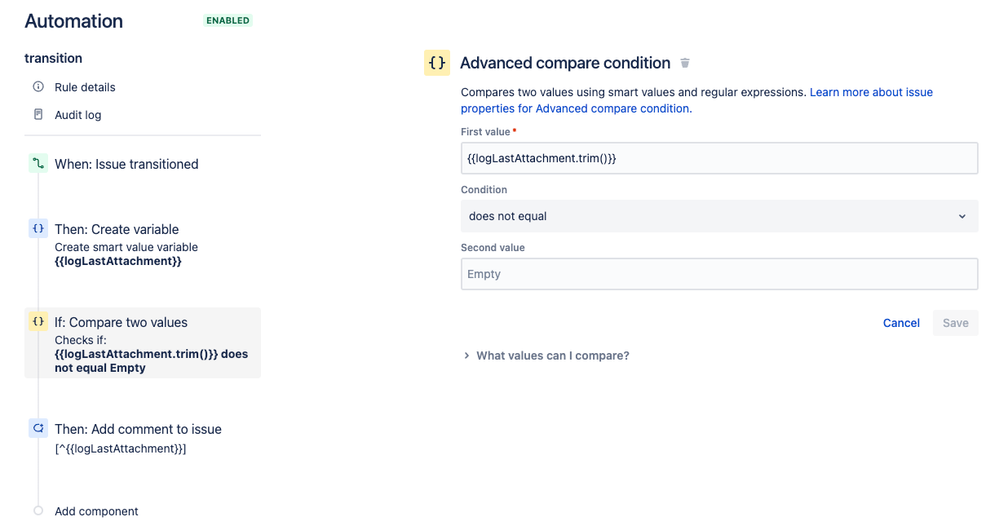Select the When: Issue transitioned step
Image resolution: width=999 pixels, height=530 pixels.
(x=126, y=164)
